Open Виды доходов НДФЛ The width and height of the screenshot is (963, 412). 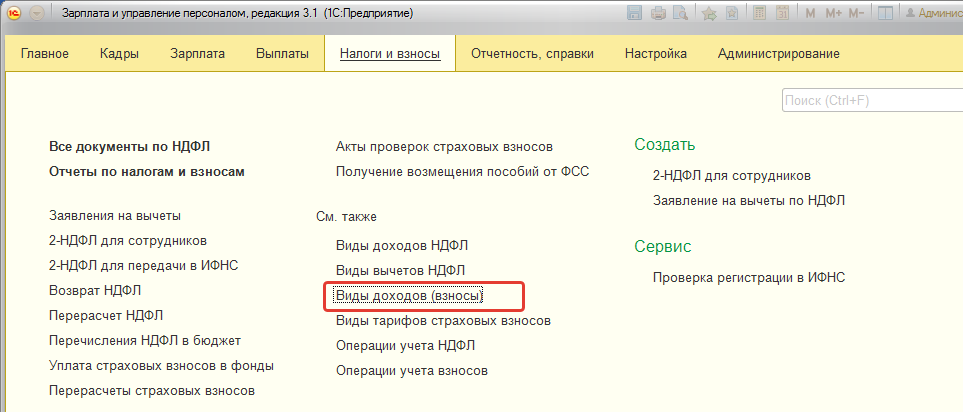coord(402,246)
